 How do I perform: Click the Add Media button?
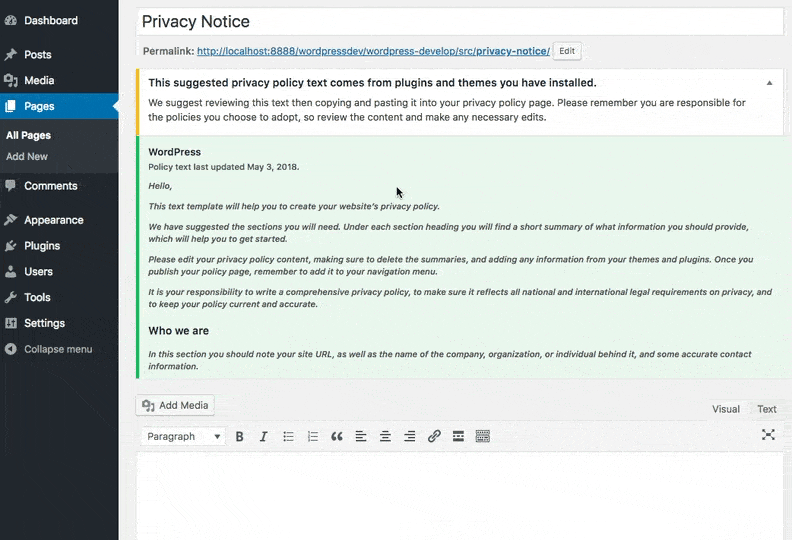pos(175,405)
